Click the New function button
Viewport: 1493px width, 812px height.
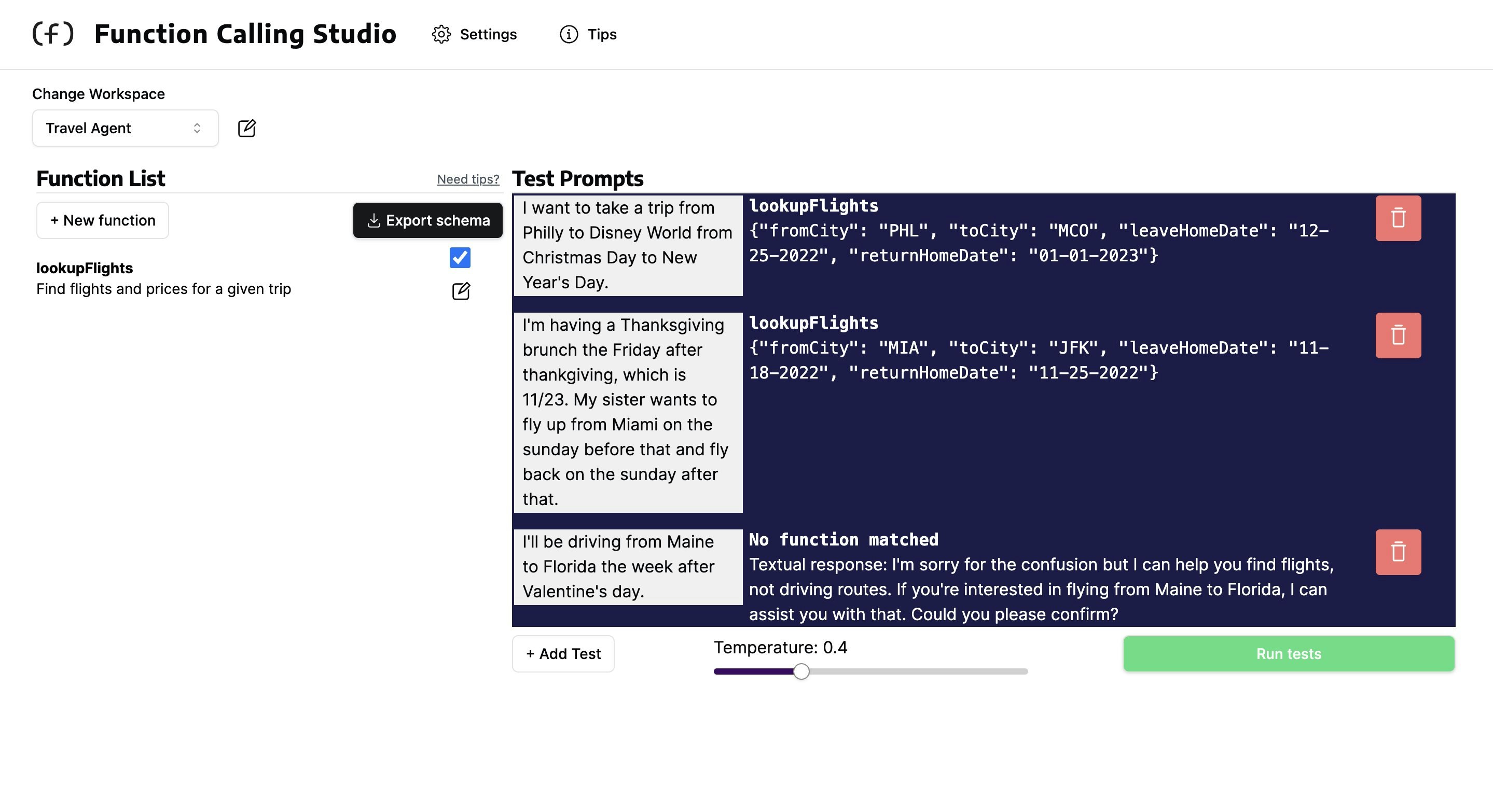pyautogui.click(x=103, y=220)
